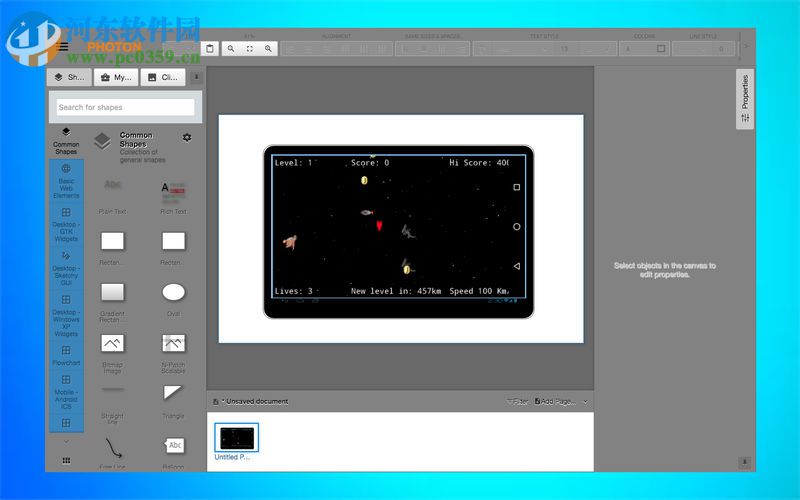
Task: Select the Basic Web Elements collection
Action: point(66,181)
